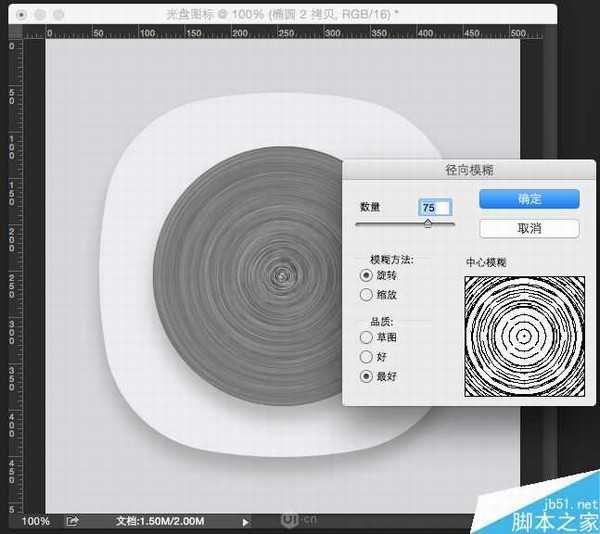
Task: Click the share/export icon in status bar
Action: point(72,521)
